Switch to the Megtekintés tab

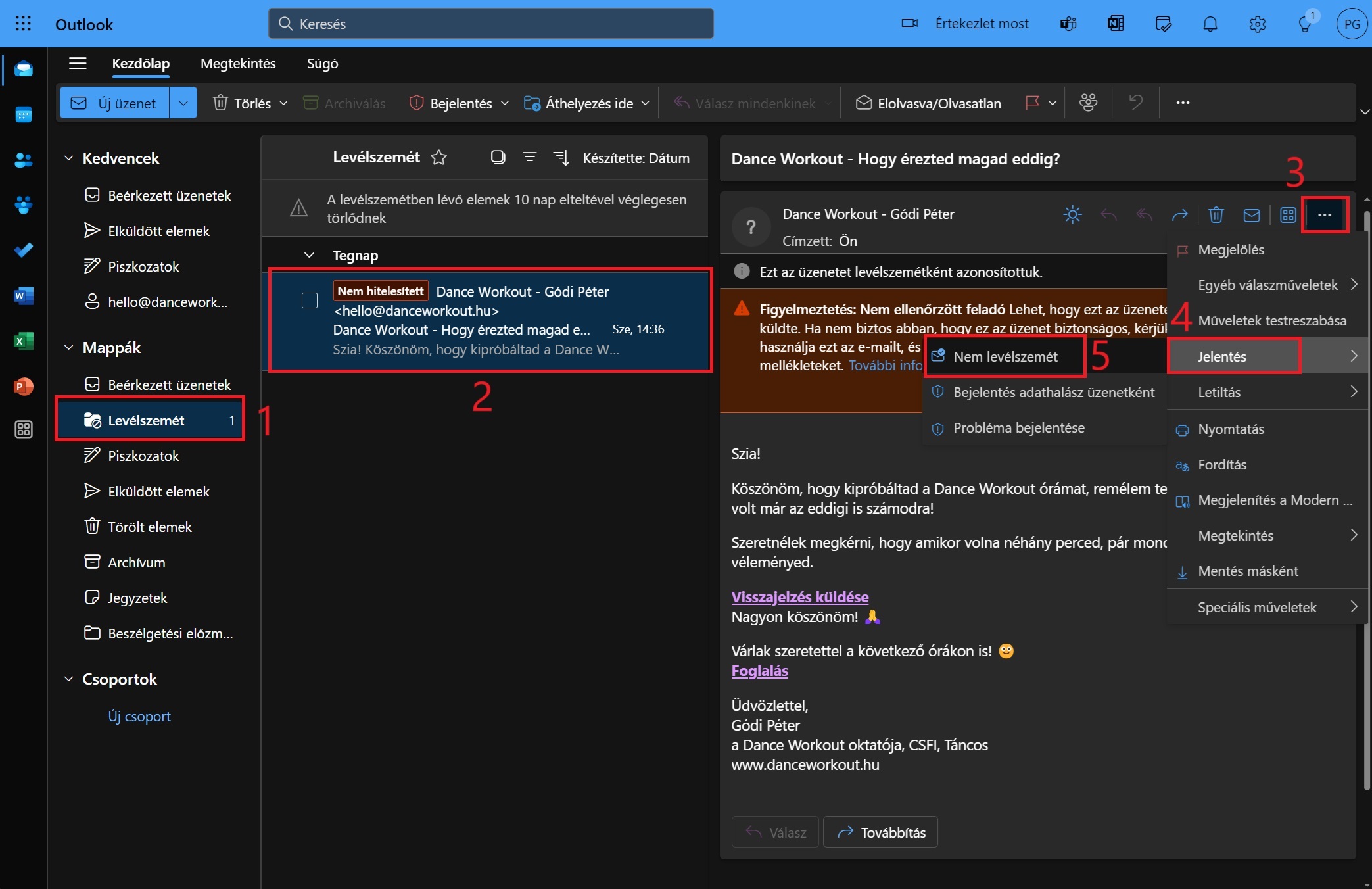(x=238, y=63)
